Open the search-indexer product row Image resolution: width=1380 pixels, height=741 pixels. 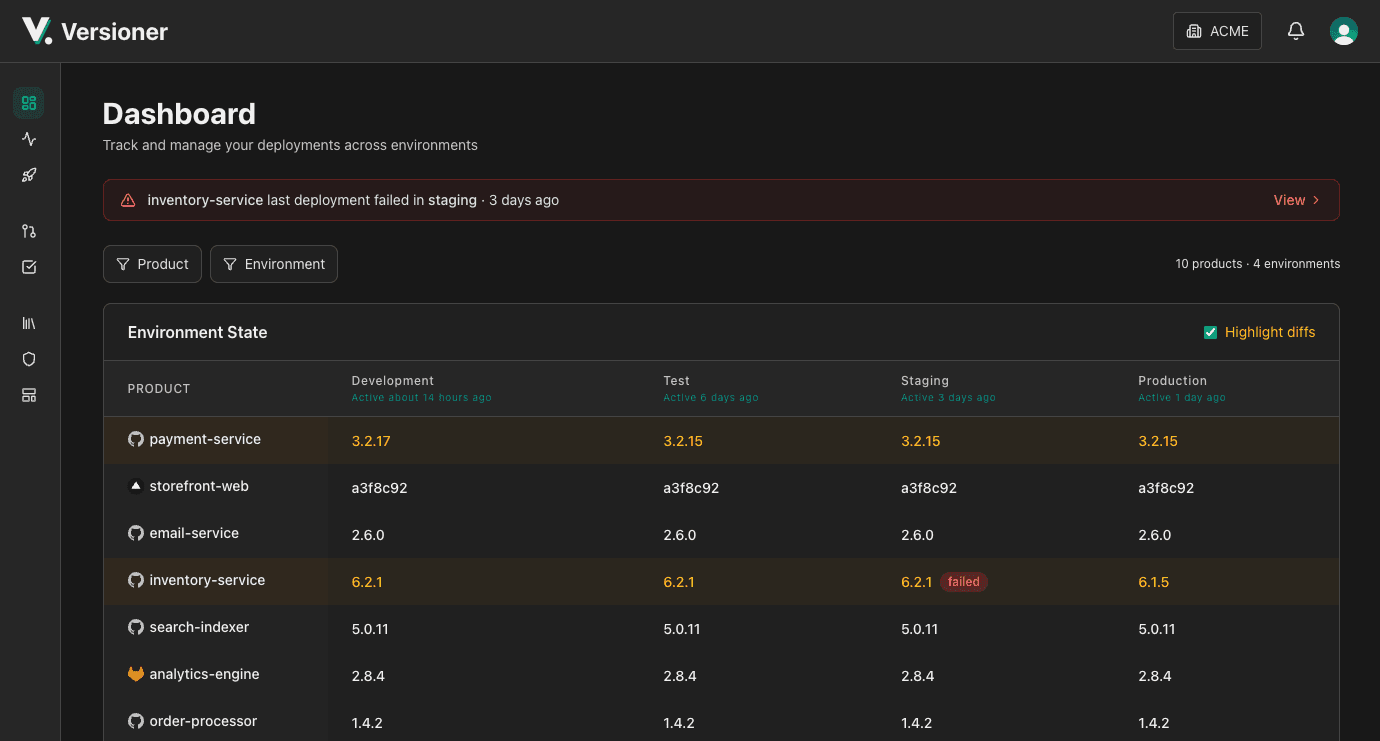tap(721, 628)
